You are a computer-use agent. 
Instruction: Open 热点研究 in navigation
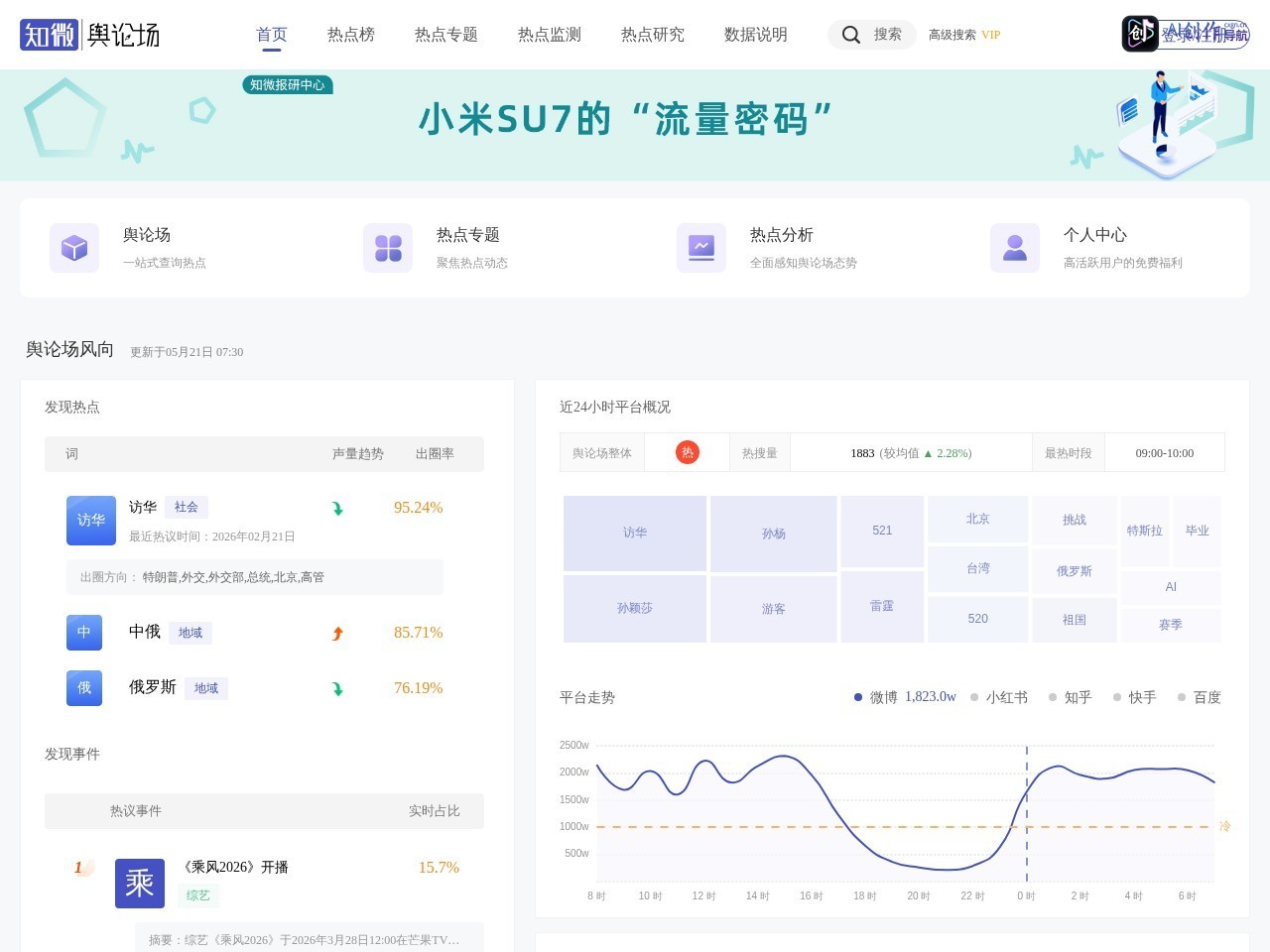(x=653, y=35)
